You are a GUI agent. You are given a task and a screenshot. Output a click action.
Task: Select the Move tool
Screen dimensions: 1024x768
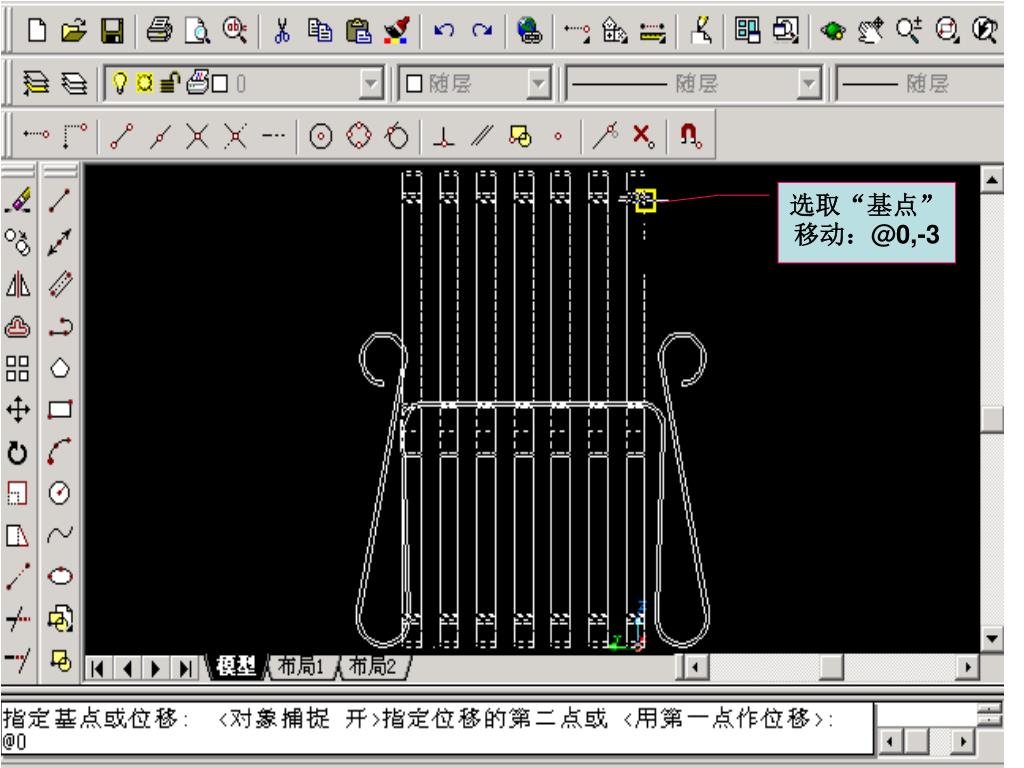[18, 410]
